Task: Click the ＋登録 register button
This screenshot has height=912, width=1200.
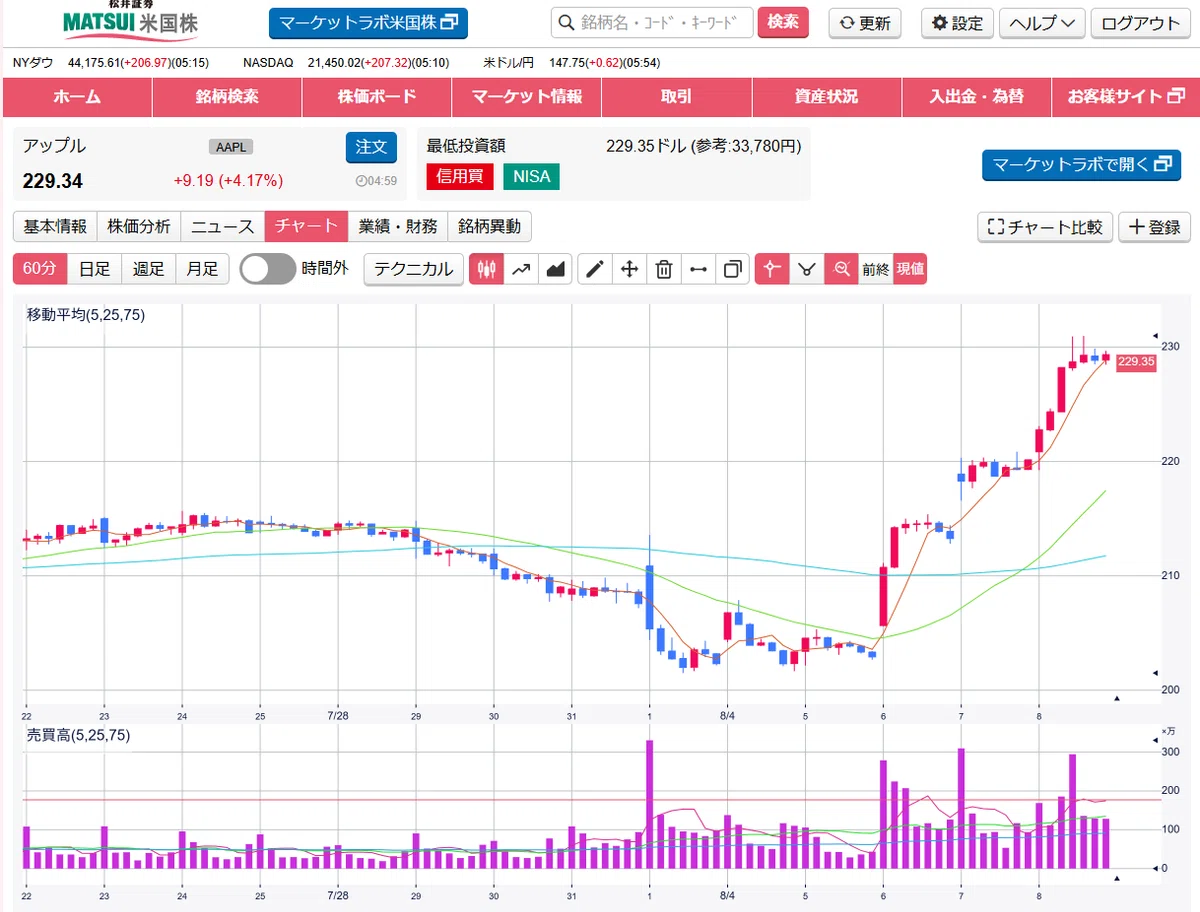Action: pos(1155,227)
